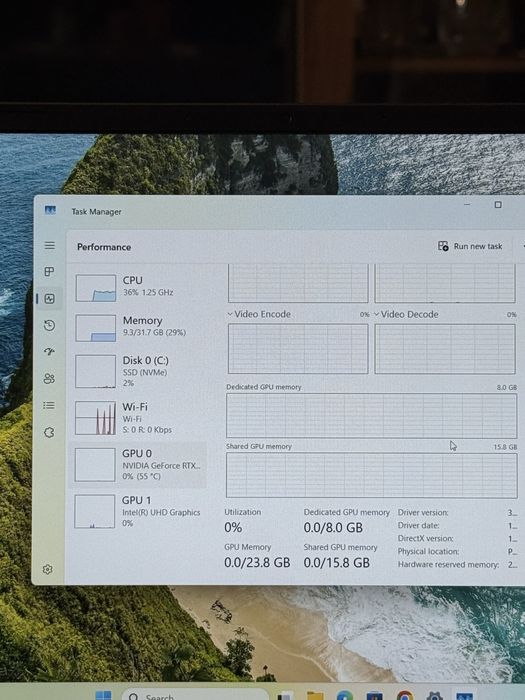Maximize the Task Manager window

pos(498,204)
